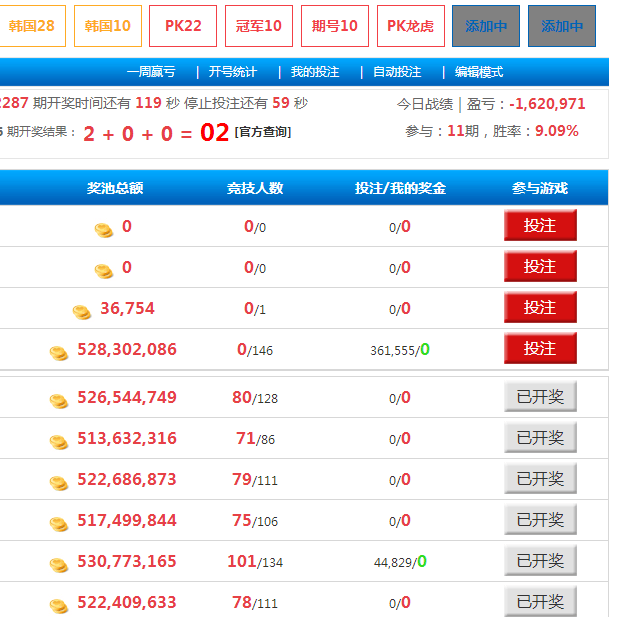641x617 pixels.
Task: Go to 我的投注 in the menu bar
Action: (315, 72)
